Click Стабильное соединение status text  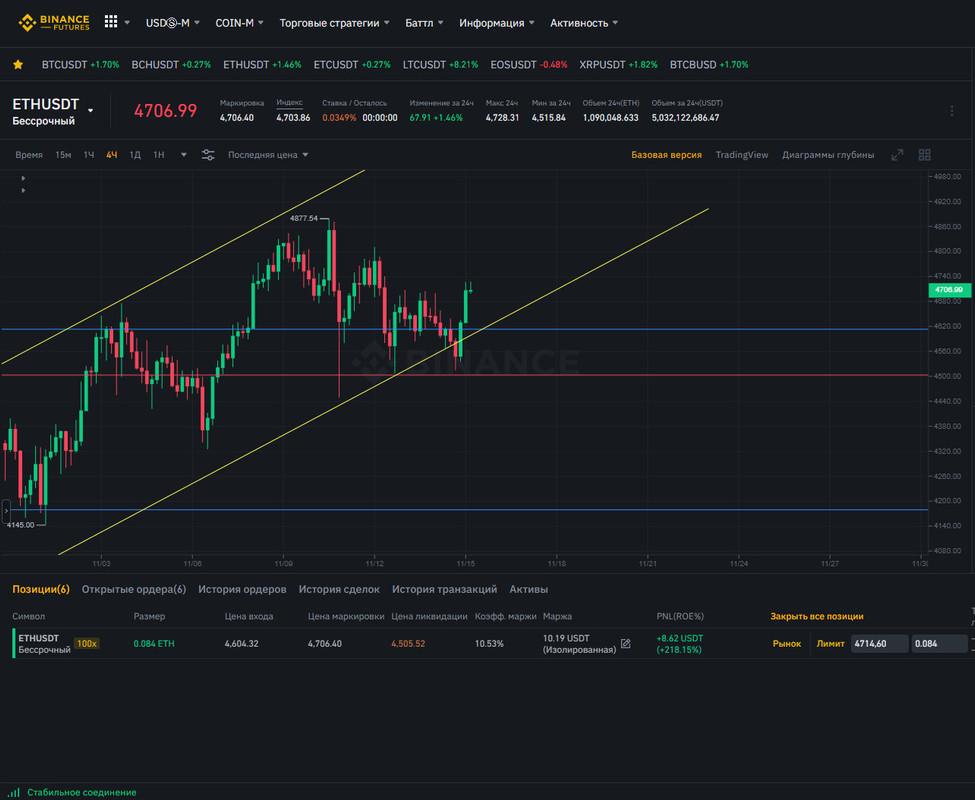(x=81, y=793)
